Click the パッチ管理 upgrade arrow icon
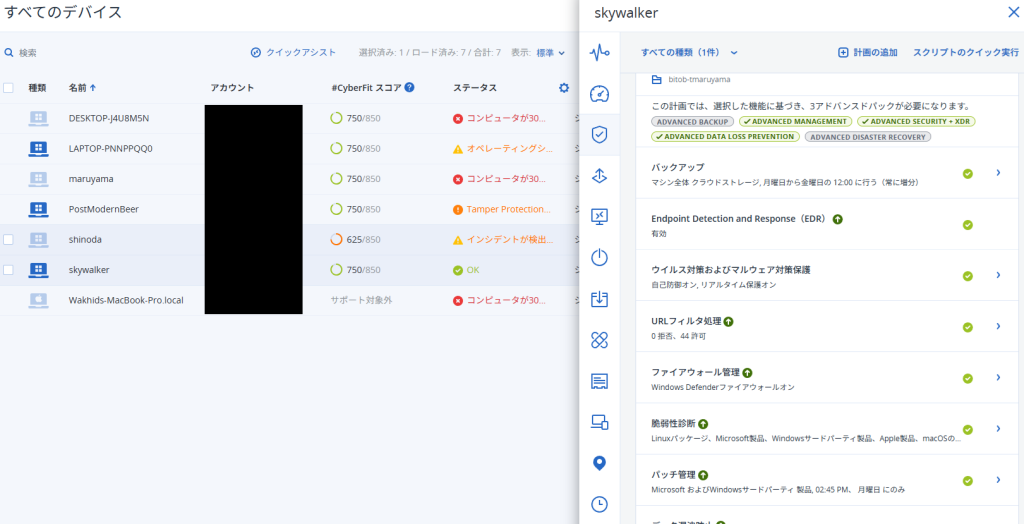 [x=703, y=475]
